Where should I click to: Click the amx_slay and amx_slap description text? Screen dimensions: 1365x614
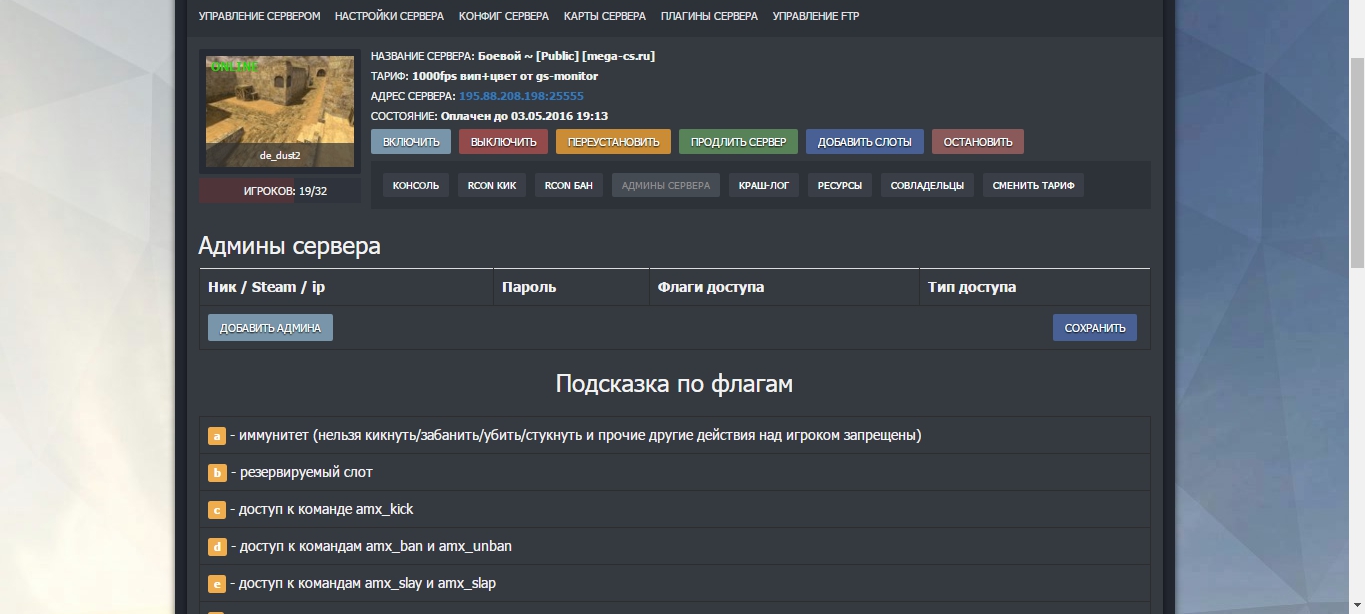tap(368, 583)
